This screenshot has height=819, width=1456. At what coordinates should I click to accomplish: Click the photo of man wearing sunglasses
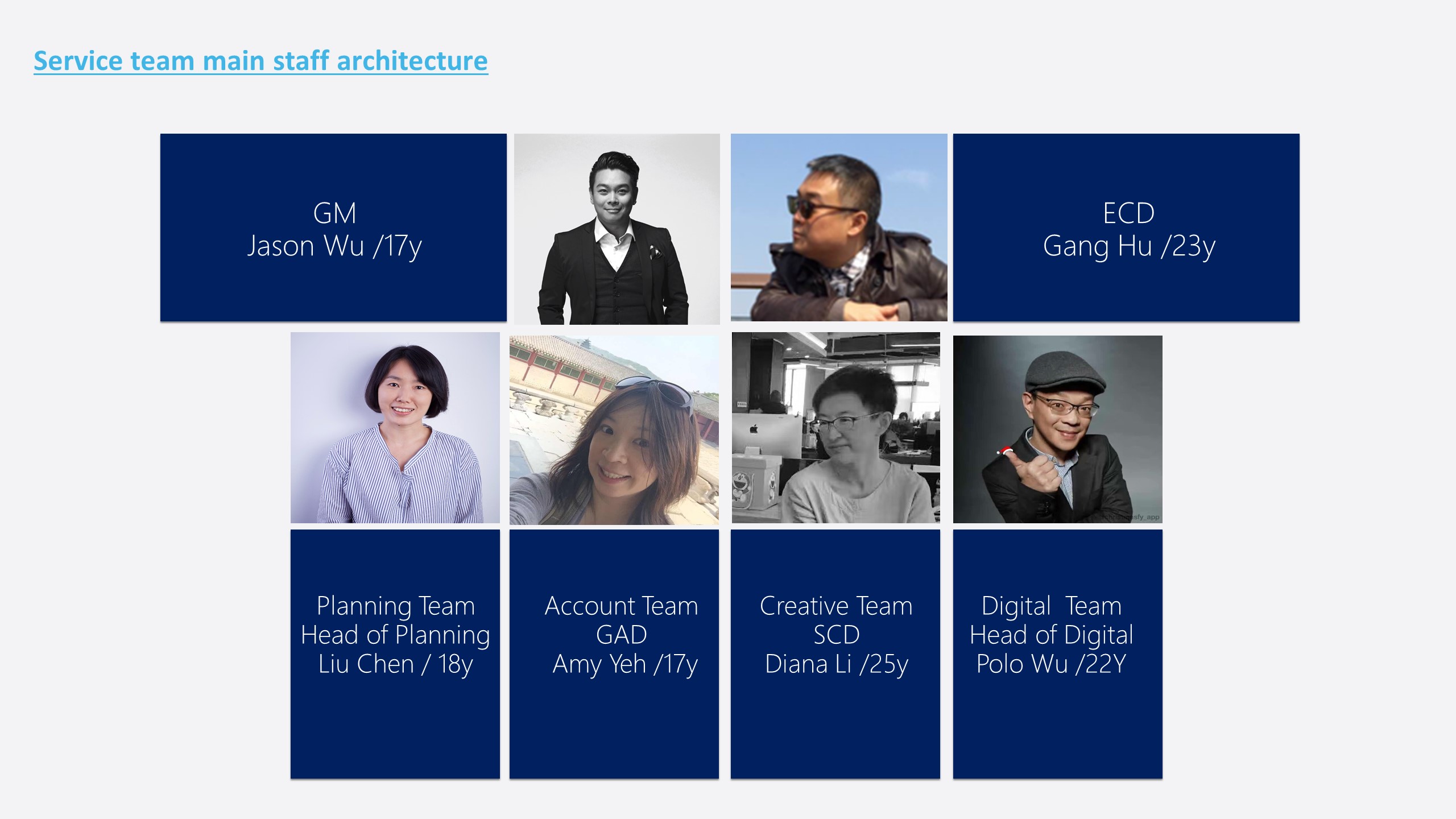click(839, 227)
